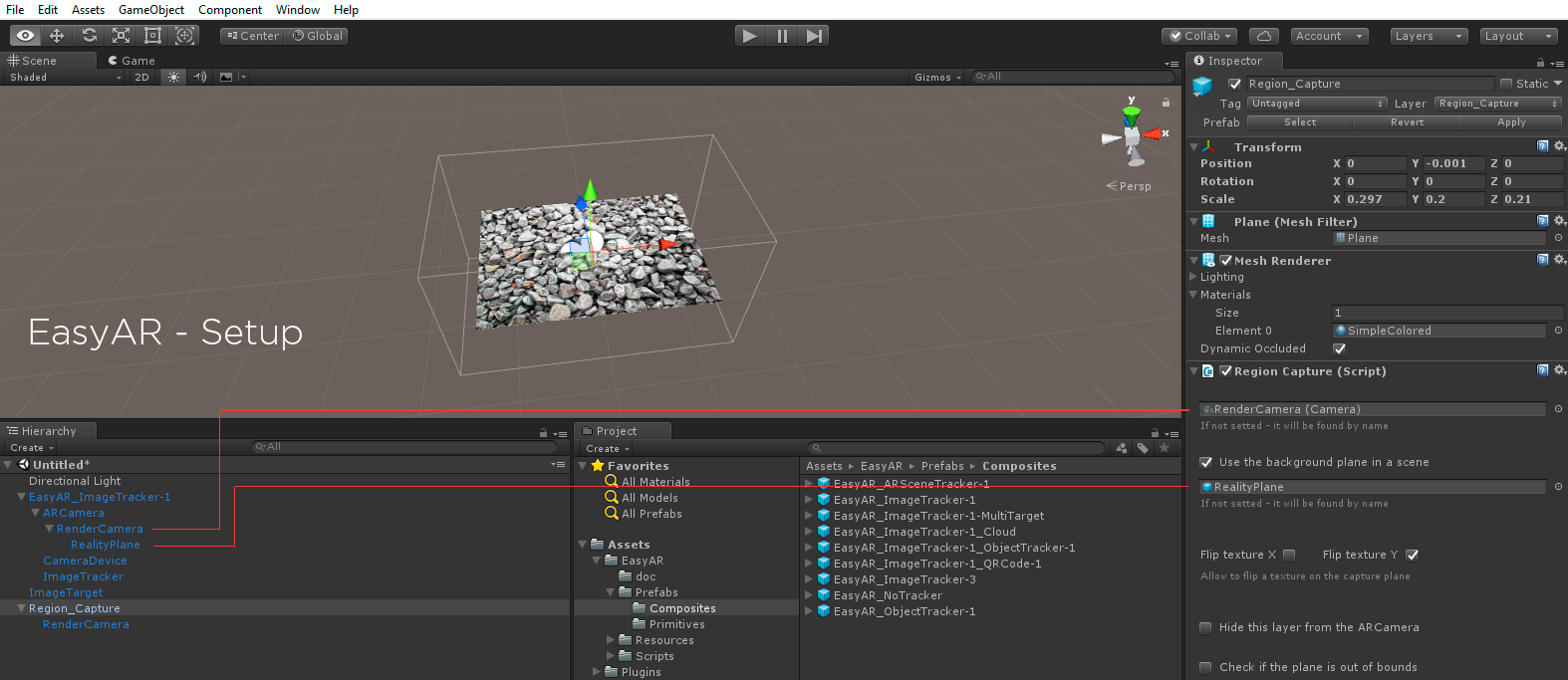Toggle scene audio speaker icon
This screenshot has width=1568, height=680.
pyautogui.click(x=199, y=77)
